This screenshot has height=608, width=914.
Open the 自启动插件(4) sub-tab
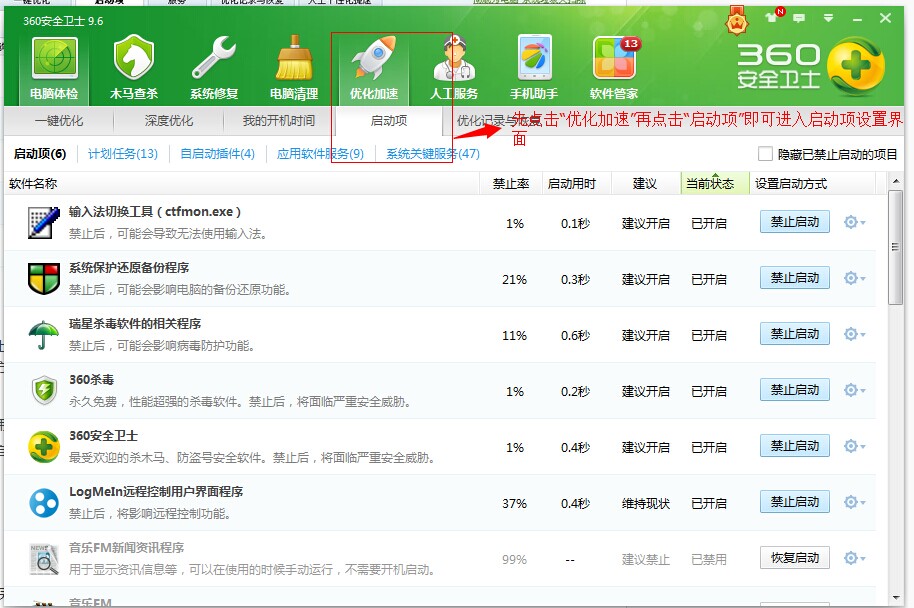point(217,154)
